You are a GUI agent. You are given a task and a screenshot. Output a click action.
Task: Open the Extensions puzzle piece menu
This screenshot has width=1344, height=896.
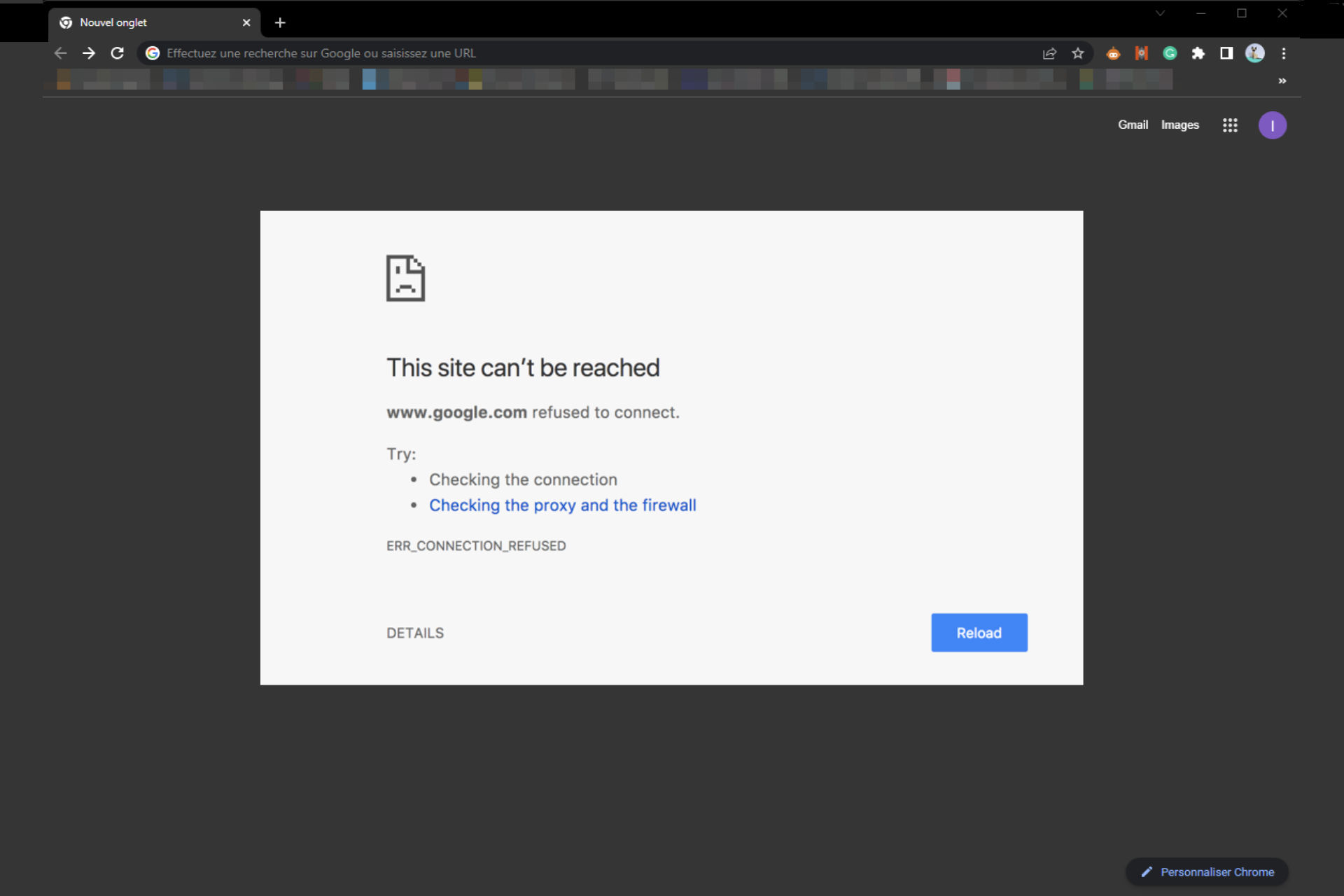pyautogui.click(x=1198, y=53)
